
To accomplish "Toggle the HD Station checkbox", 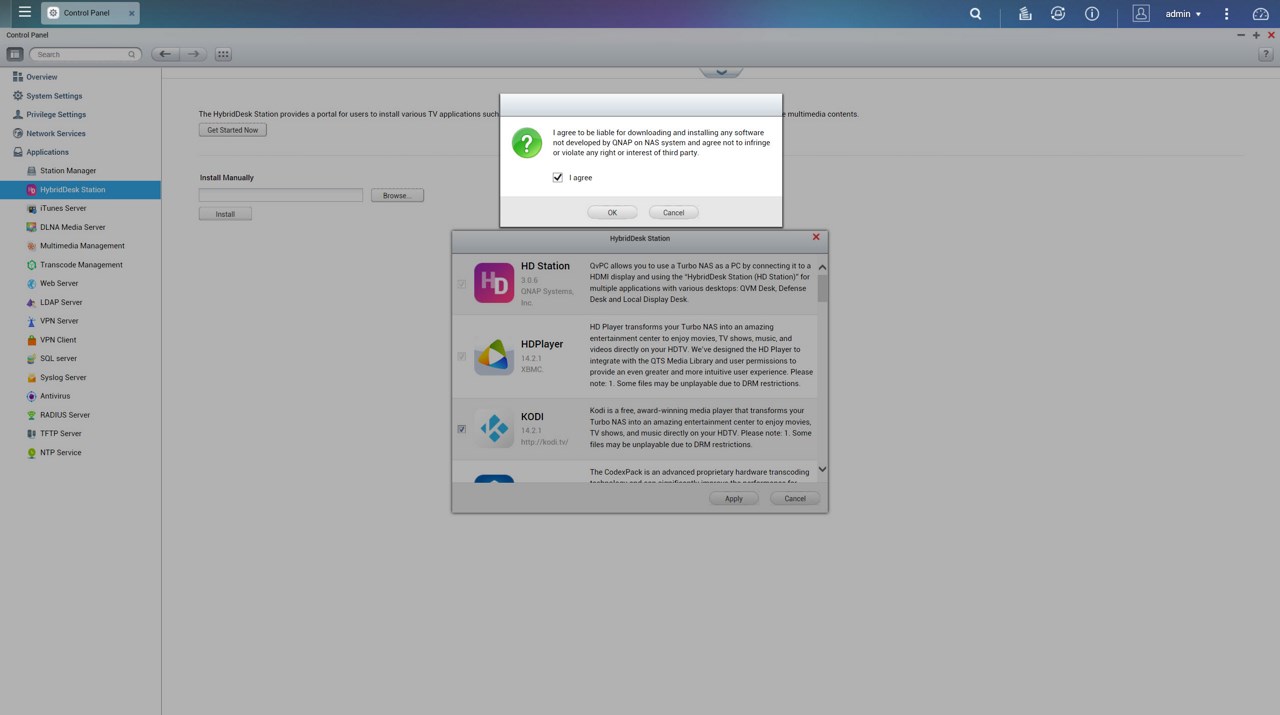I will [461, 284].
